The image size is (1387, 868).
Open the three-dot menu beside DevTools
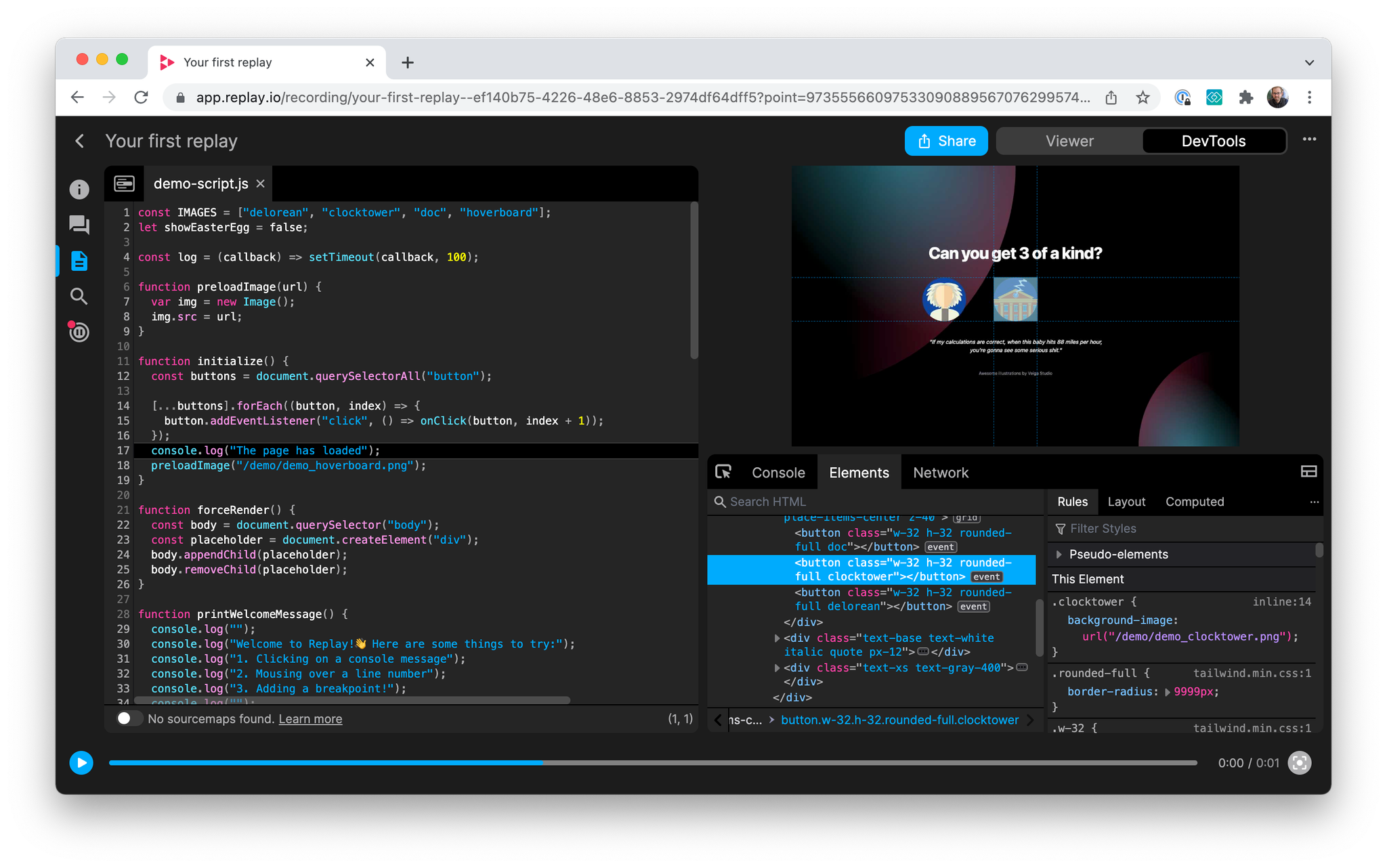coord(1309,139)
